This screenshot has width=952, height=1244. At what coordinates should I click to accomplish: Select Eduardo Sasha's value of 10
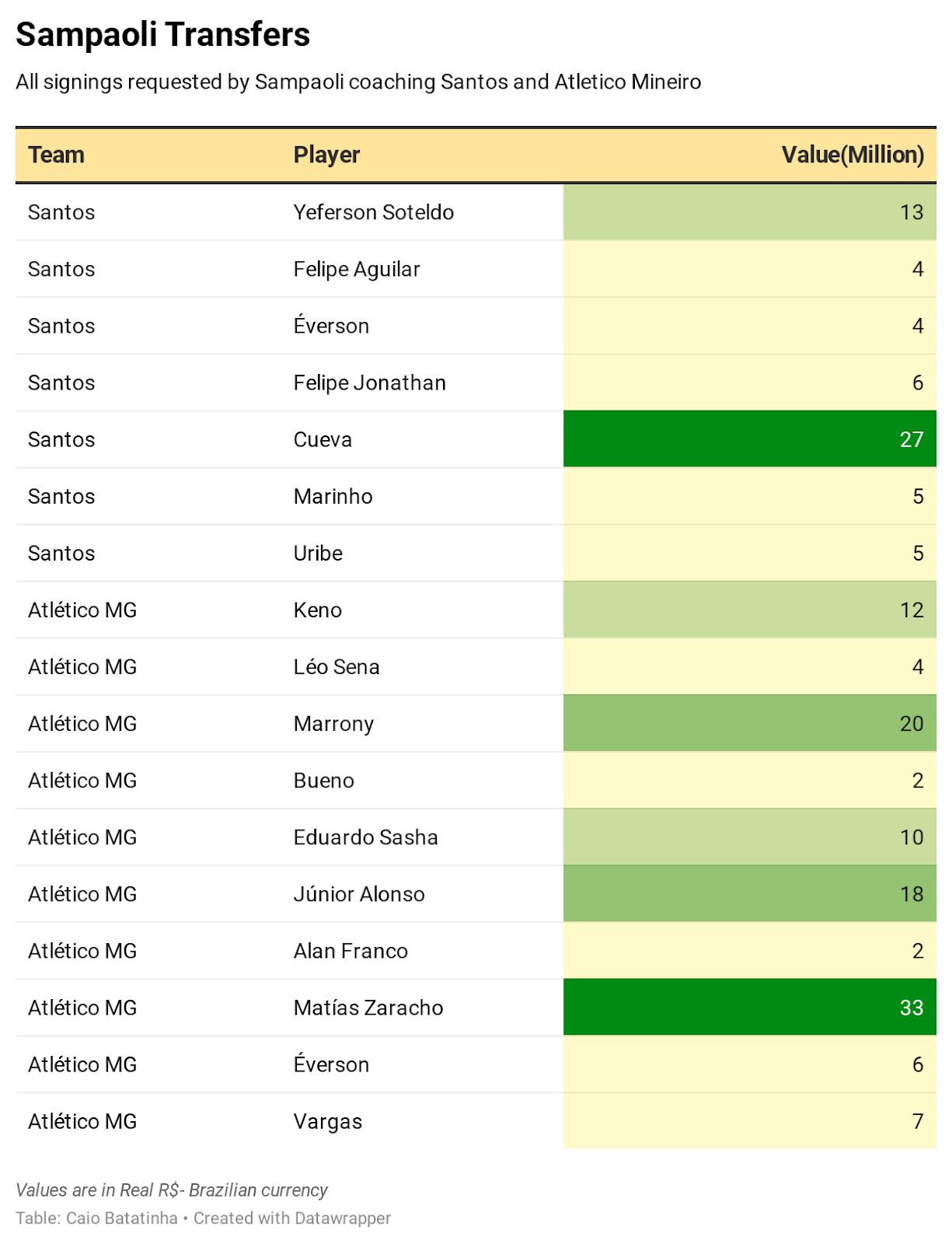749,837
